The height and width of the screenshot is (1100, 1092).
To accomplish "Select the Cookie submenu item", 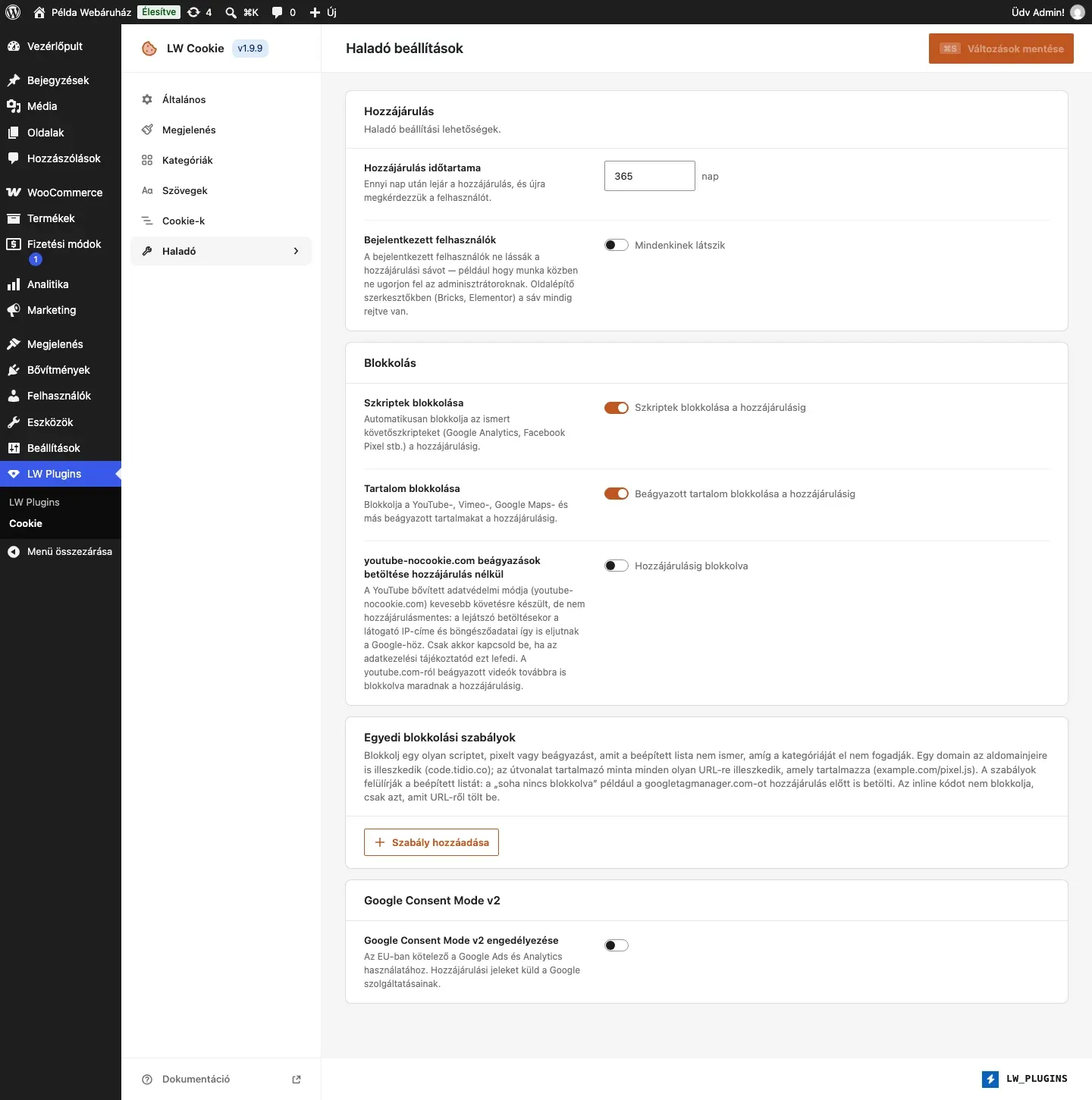I will click(26, 524).
